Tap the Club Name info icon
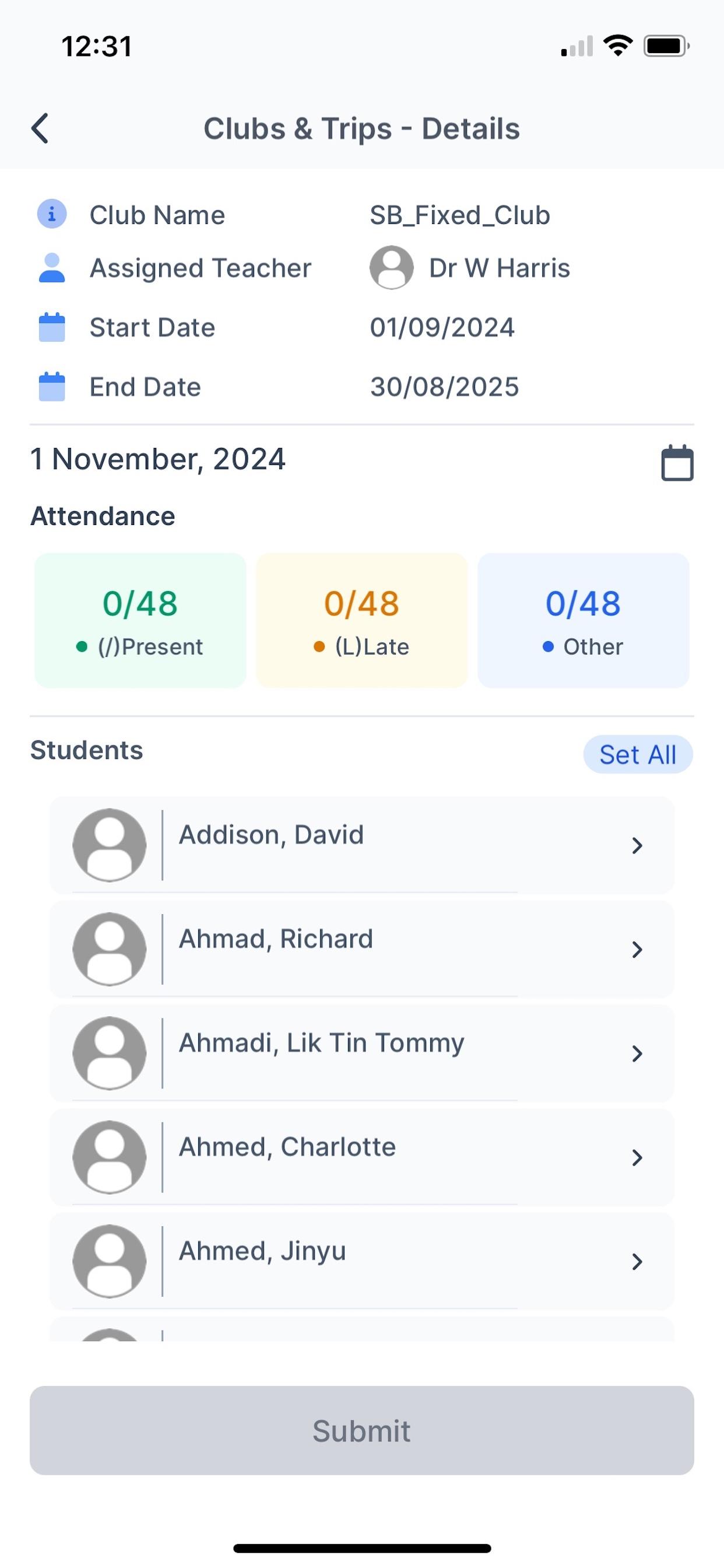Image resolution: width=724 pixels, height=1568 pixels. tap(52, 214)
